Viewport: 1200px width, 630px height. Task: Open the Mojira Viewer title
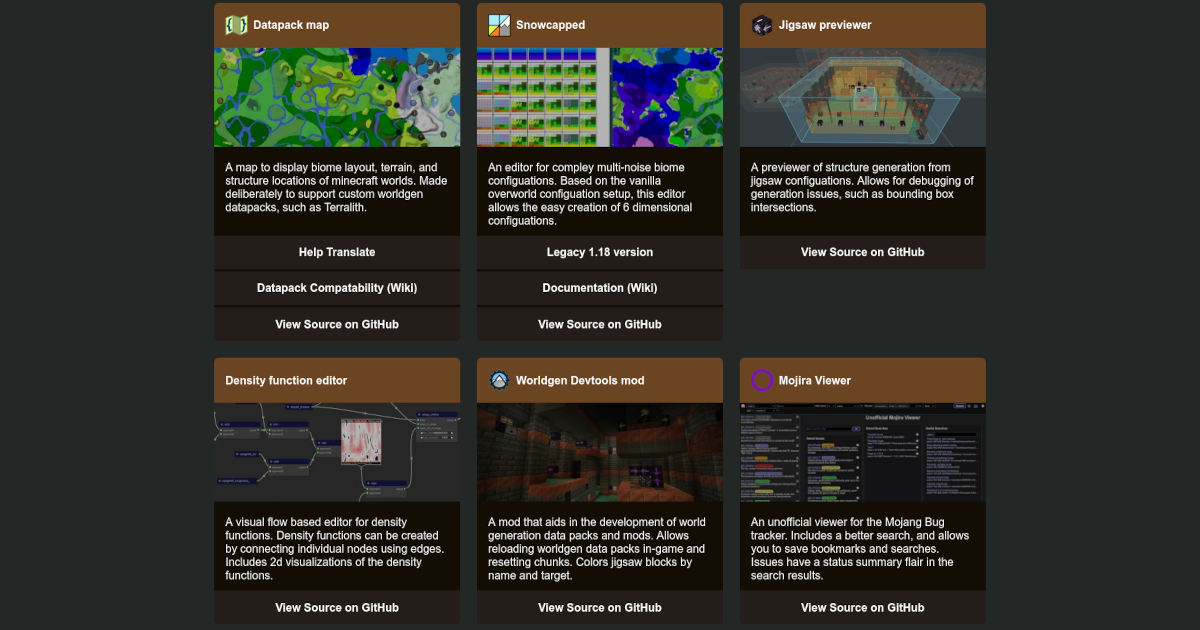coord(815,381)
